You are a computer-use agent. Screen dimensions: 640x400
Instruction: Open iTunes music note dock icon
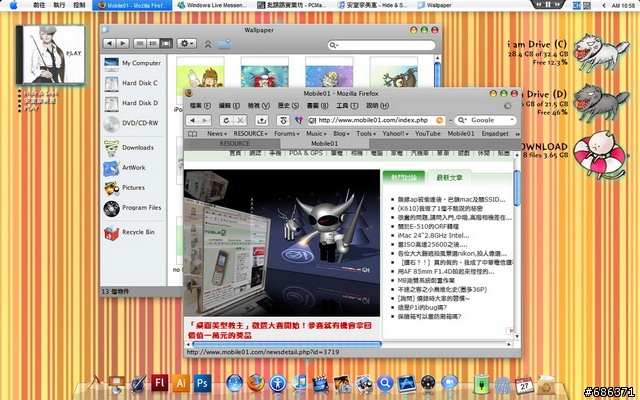click(x=299, y=383)
